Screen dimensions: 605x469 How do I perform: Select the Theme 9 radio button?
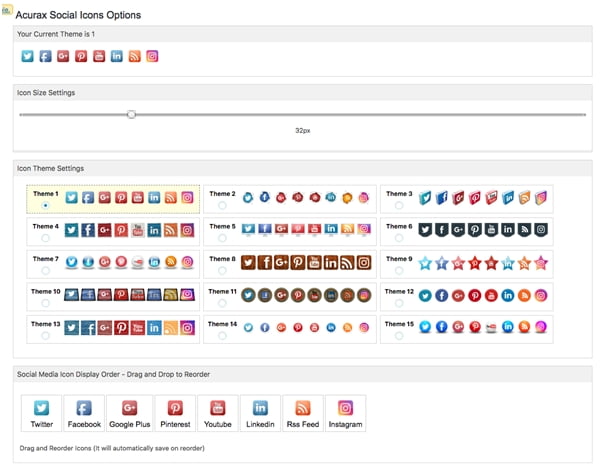pos(399,271)
